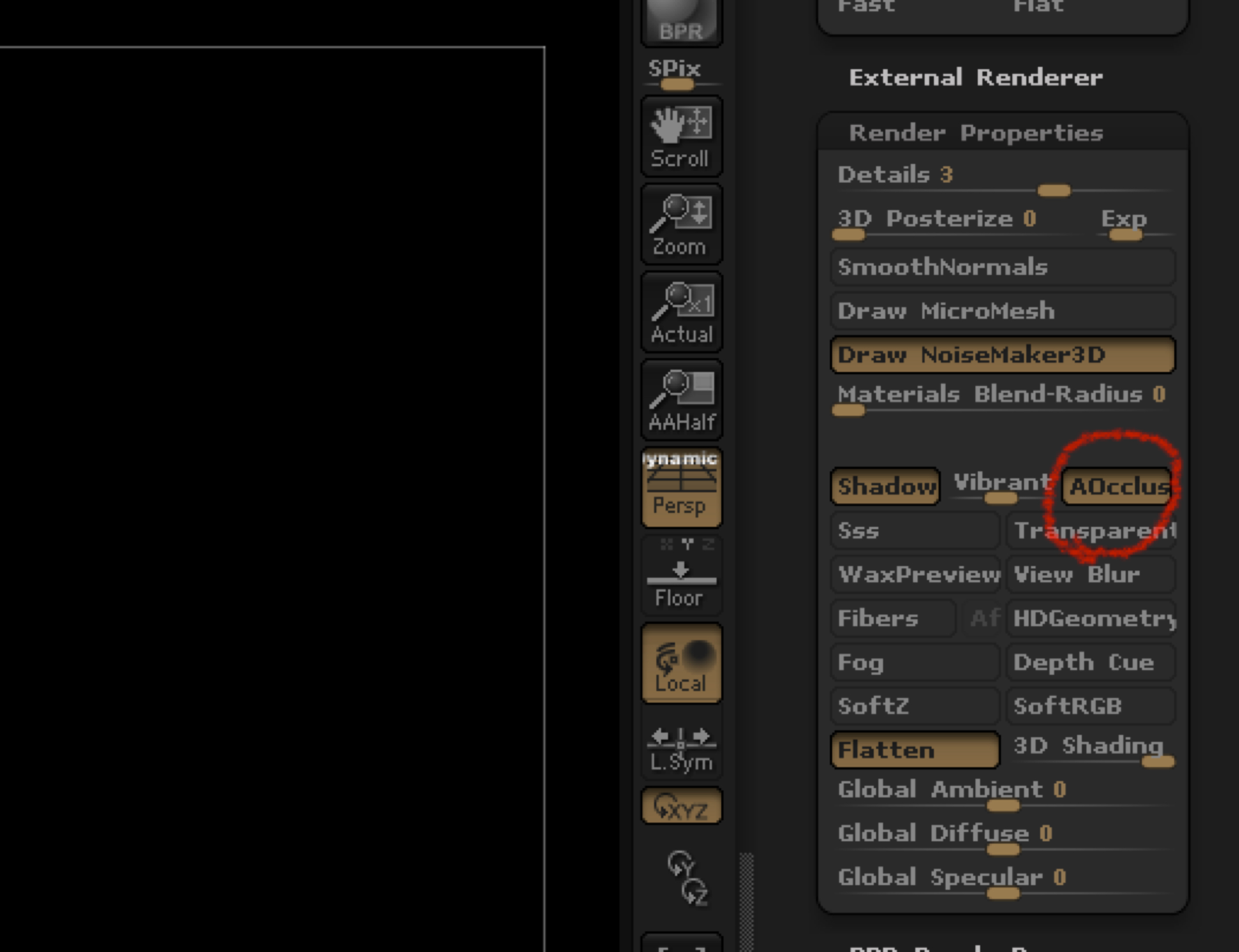Screen dimensions: 1239x952
Task: Enable Draw MicroMesh button
Action: point(1003,310)
